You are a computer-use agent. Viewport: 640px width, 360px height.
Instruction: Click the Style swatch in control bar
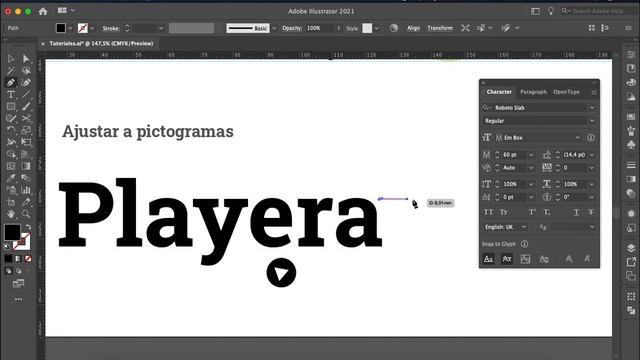click(x=367, y=28)
